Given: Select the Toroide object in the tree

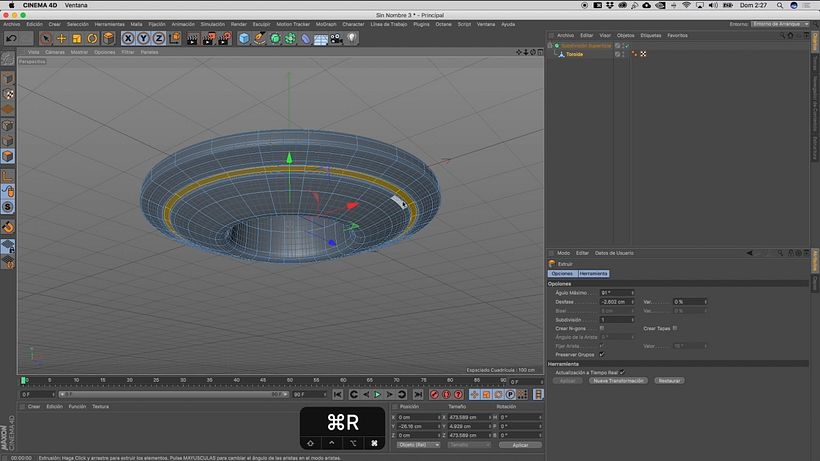Looking at the screenshot, I should tap(574, 54).
